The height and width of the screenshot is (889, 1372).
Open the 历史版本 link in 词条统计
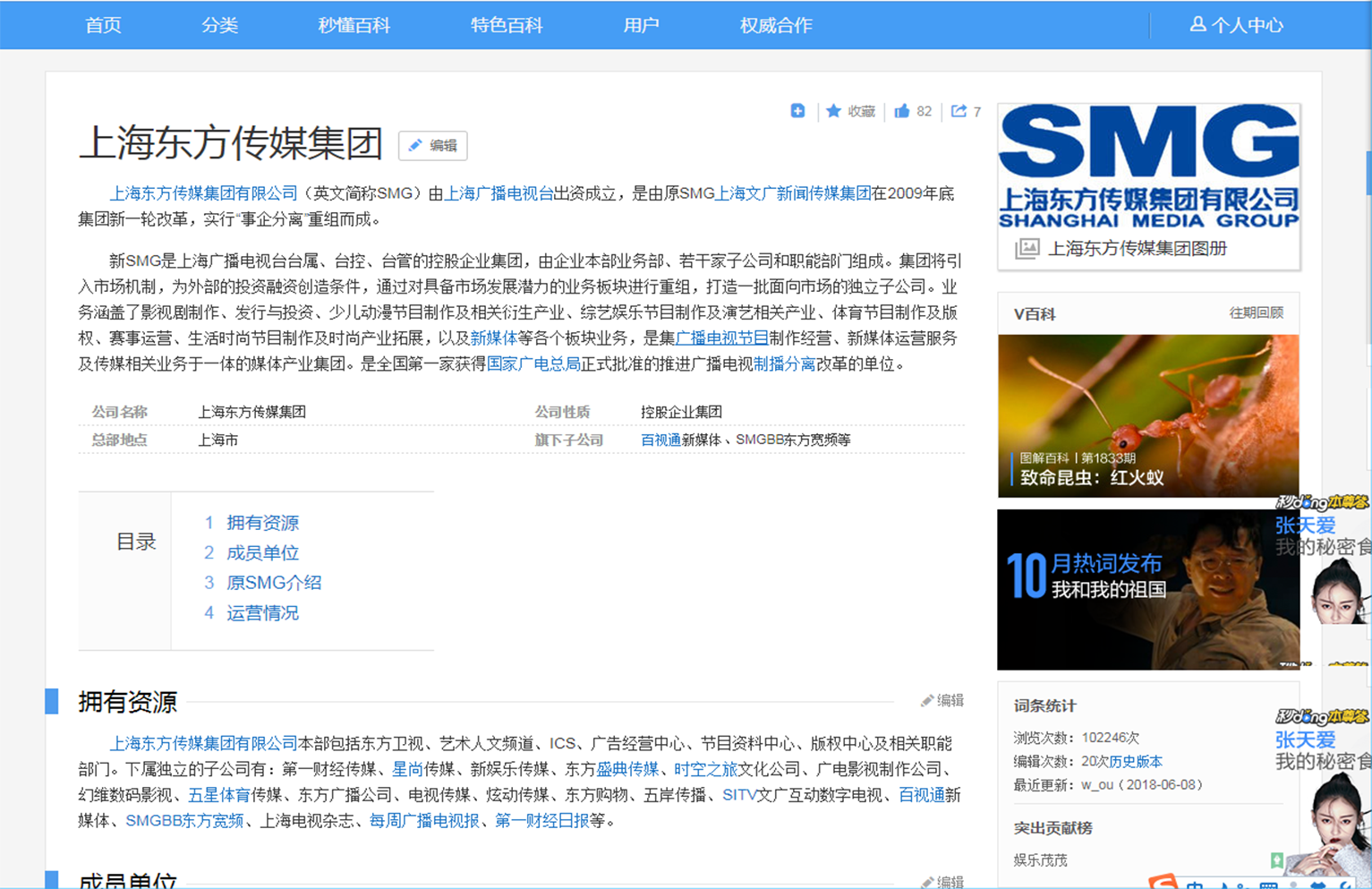click(x=1136, y=762)
